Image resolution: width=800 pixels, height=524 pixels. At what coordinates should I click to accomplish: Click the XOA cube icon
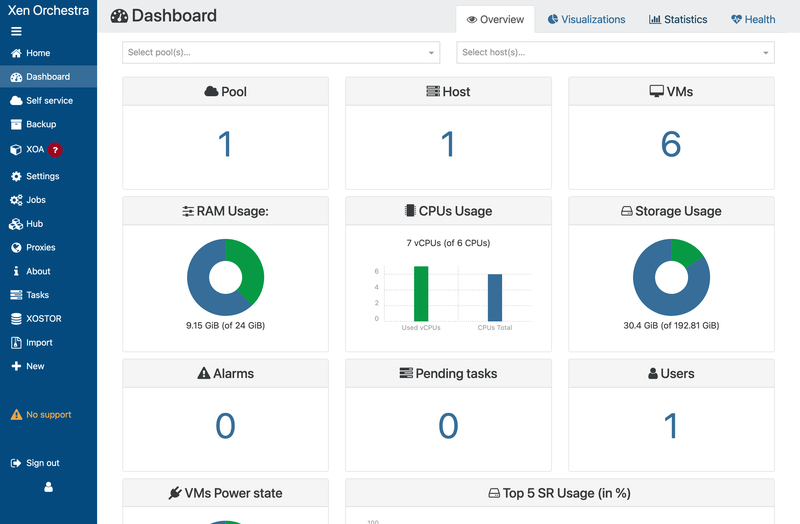pyautogui.click(x=16, y=150)
